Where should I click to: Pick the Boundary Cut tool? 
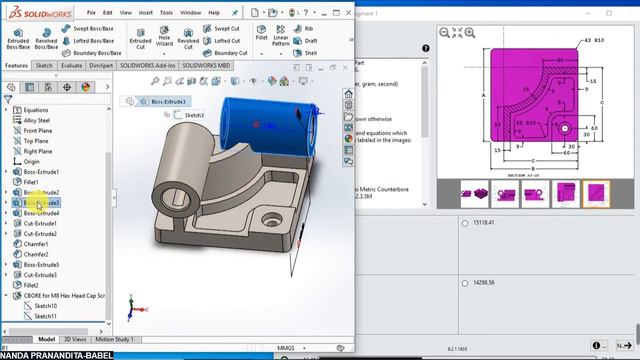tap(225, 53)
